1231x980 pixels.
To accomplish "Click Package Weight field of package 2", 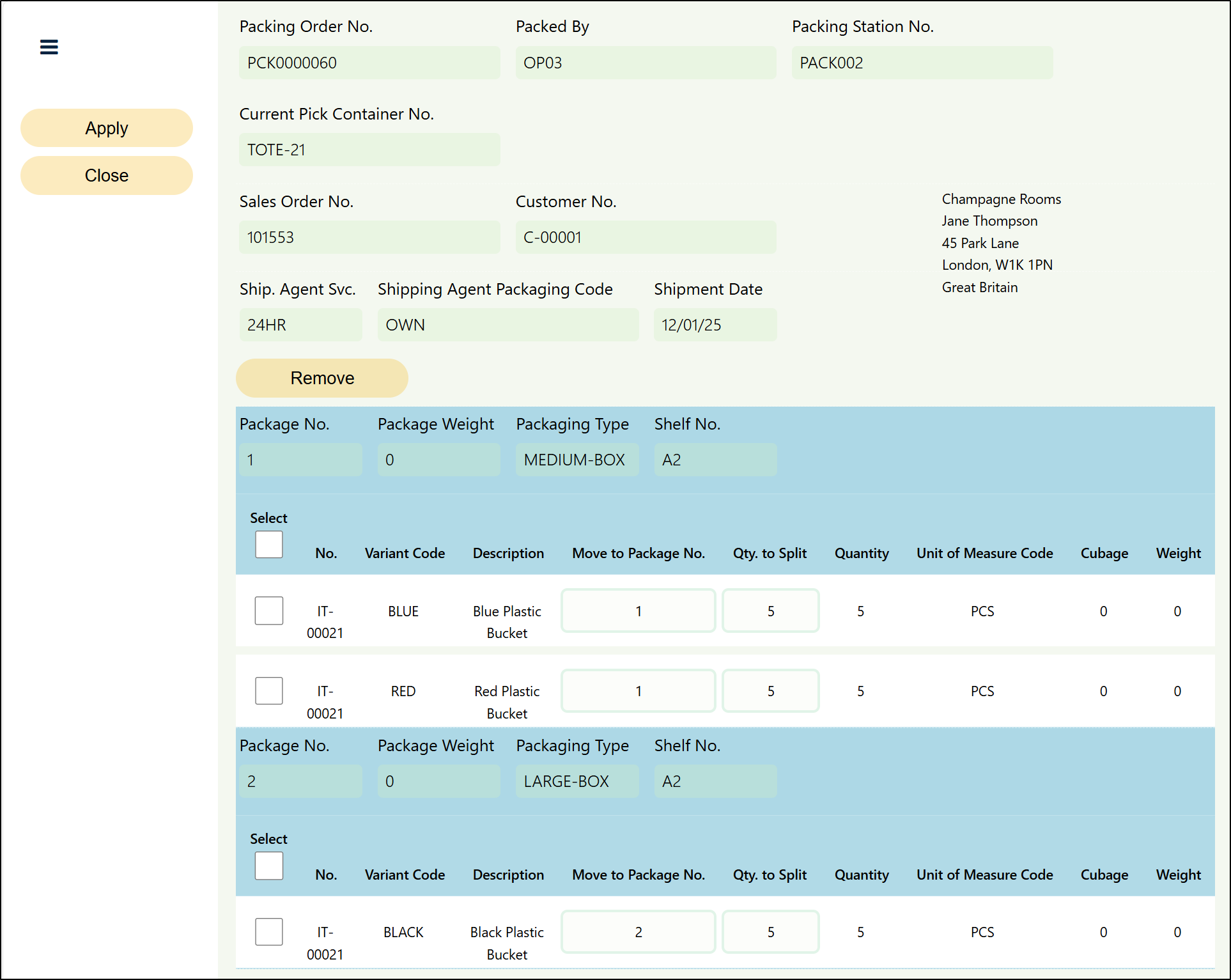I will point(438,781).
